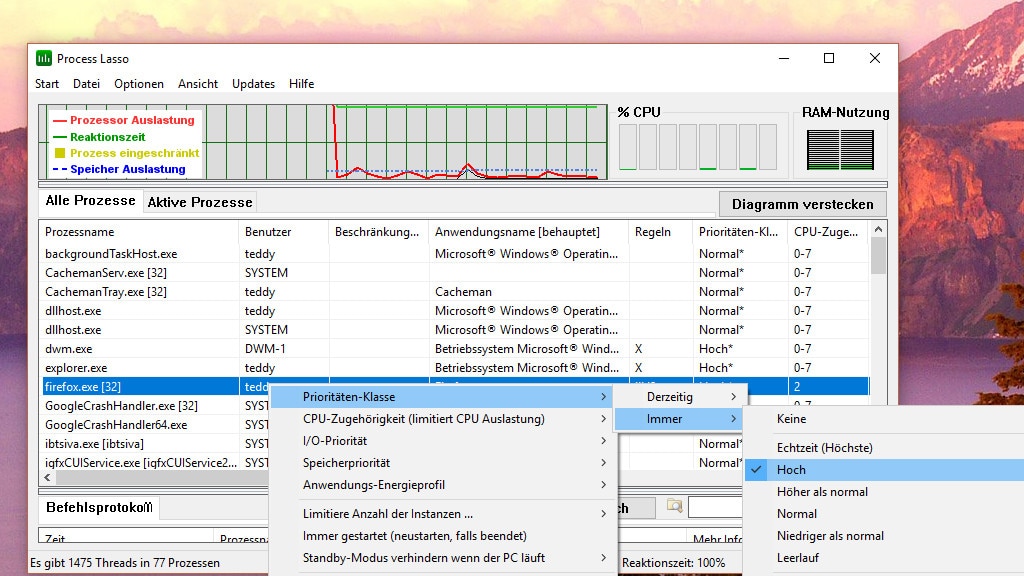Select dllhost.exe process run by teddy
This screenshot has width=1024, height=576.
pyautogui.click(x=455, y=310)
